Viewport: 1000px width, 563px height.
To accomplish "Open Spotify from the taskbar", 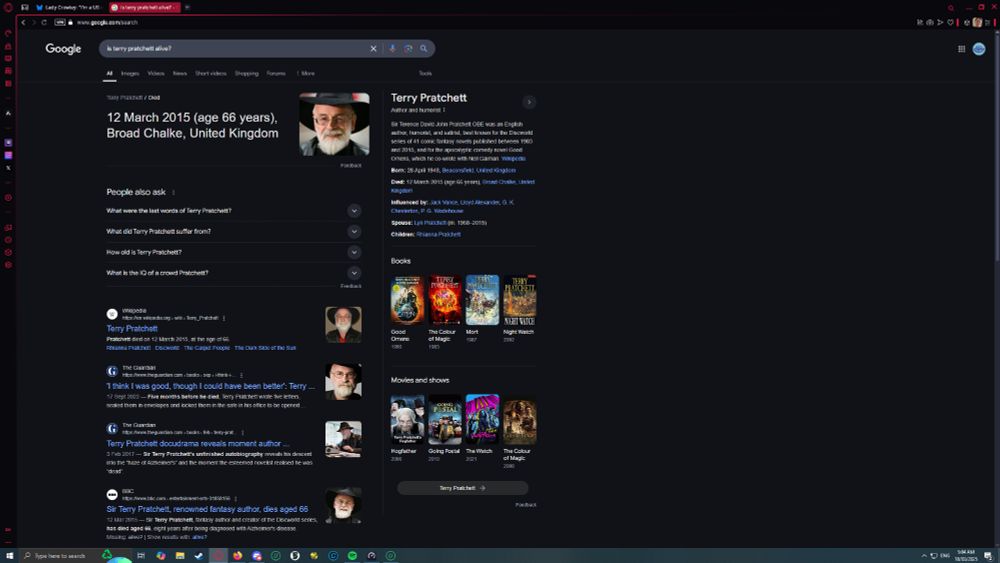I will [x=352, y=555].
